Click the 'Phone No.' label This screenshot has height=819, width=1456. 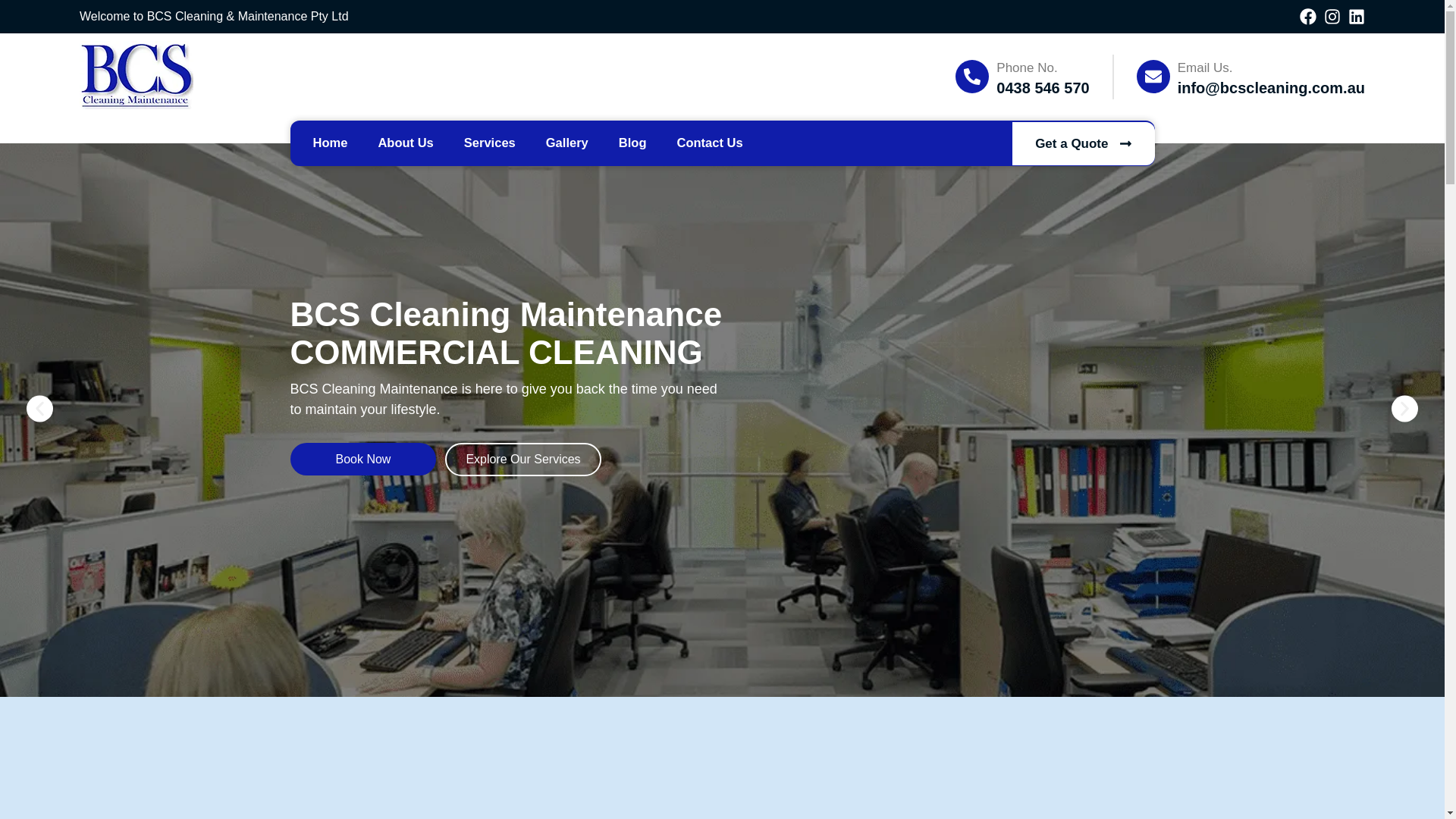1026,68
